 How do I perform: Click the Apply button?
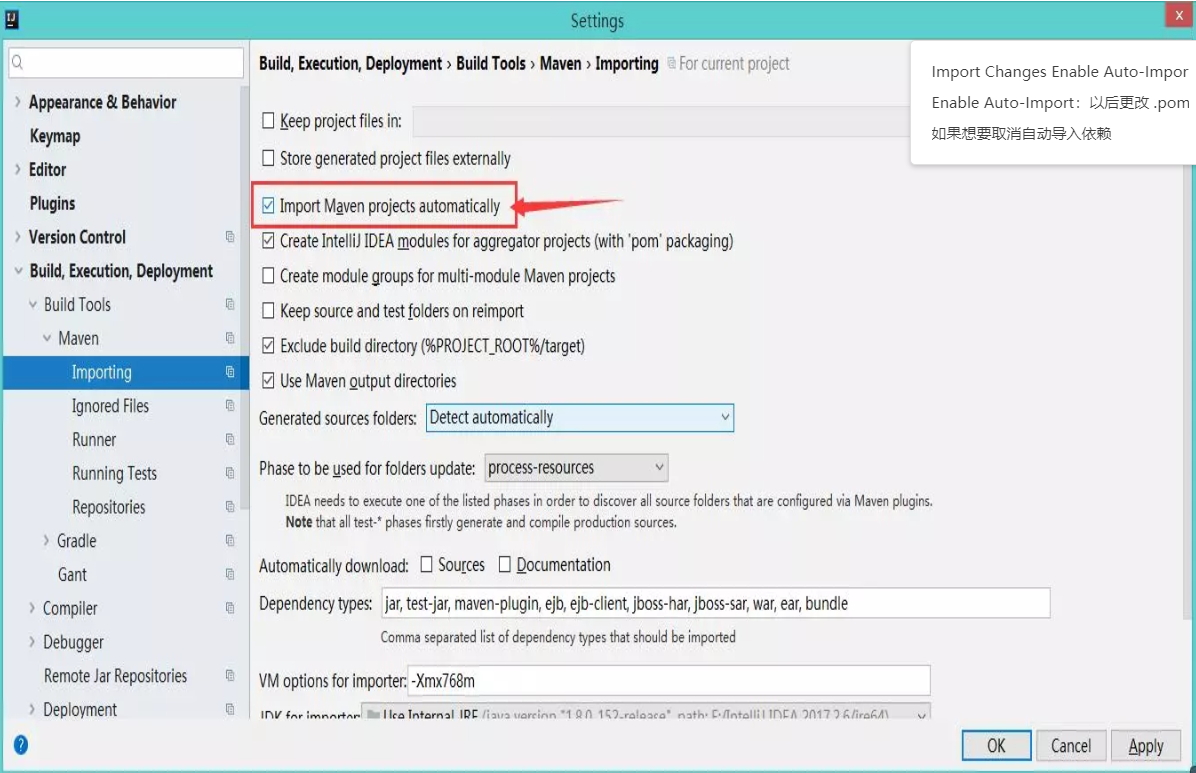(x=1146, y=745)
